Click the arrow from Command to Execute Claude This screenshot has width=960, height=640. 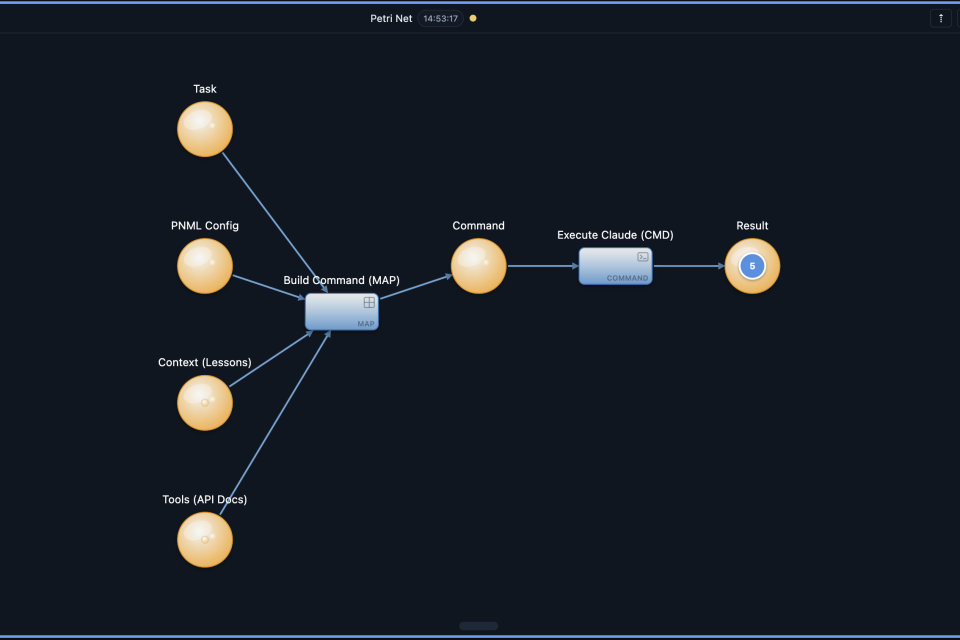[542, 266]
